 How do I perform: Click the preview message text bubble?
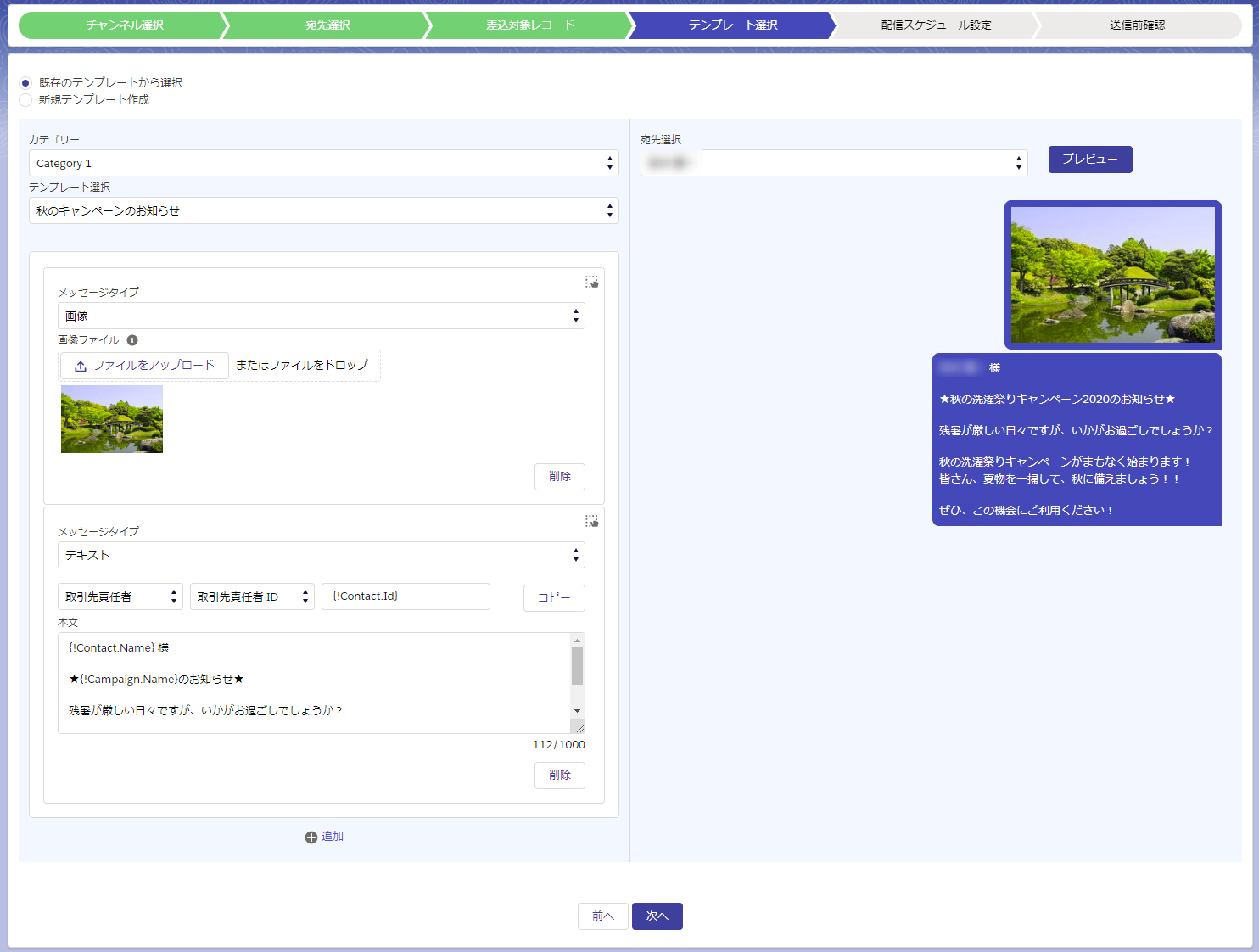tap(1077, 440)
